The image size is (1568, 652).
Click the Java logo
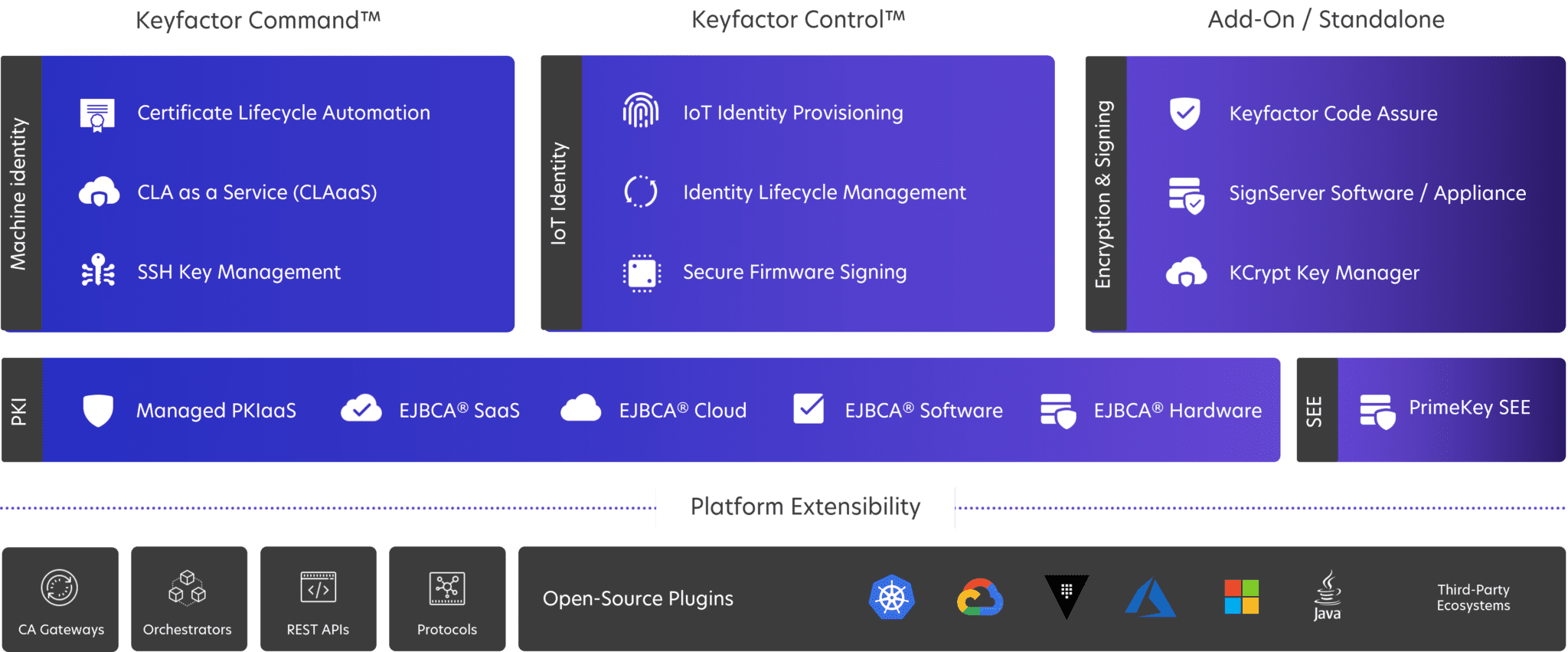coord(1328,595)
